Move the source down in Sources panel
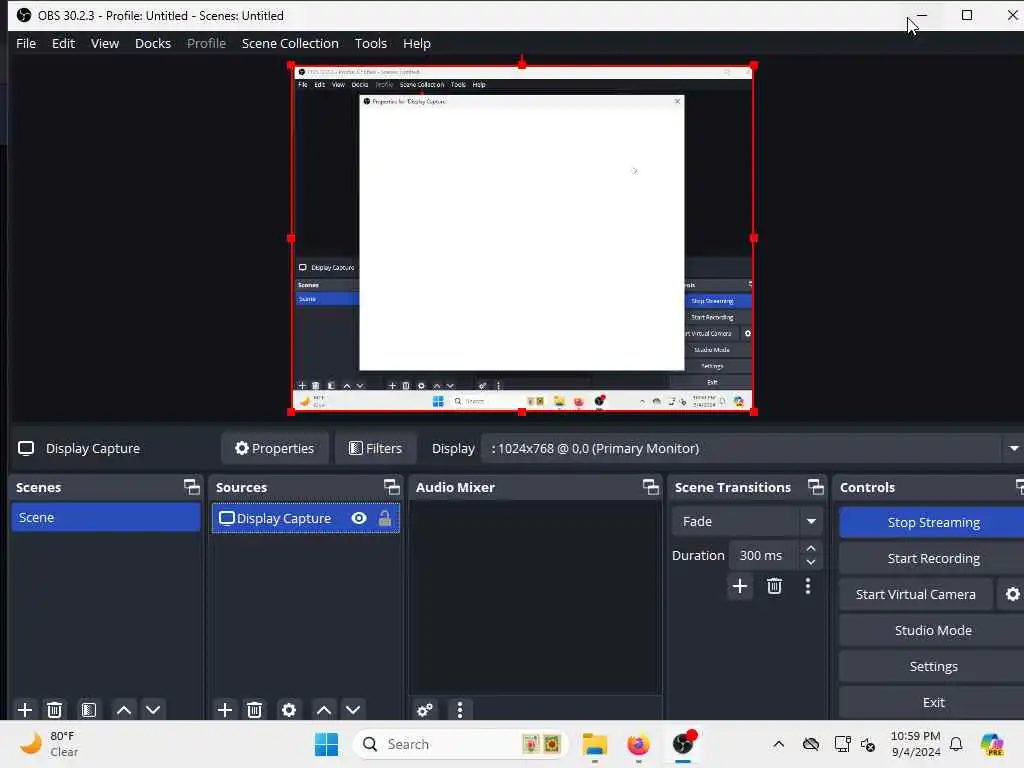 353,710
